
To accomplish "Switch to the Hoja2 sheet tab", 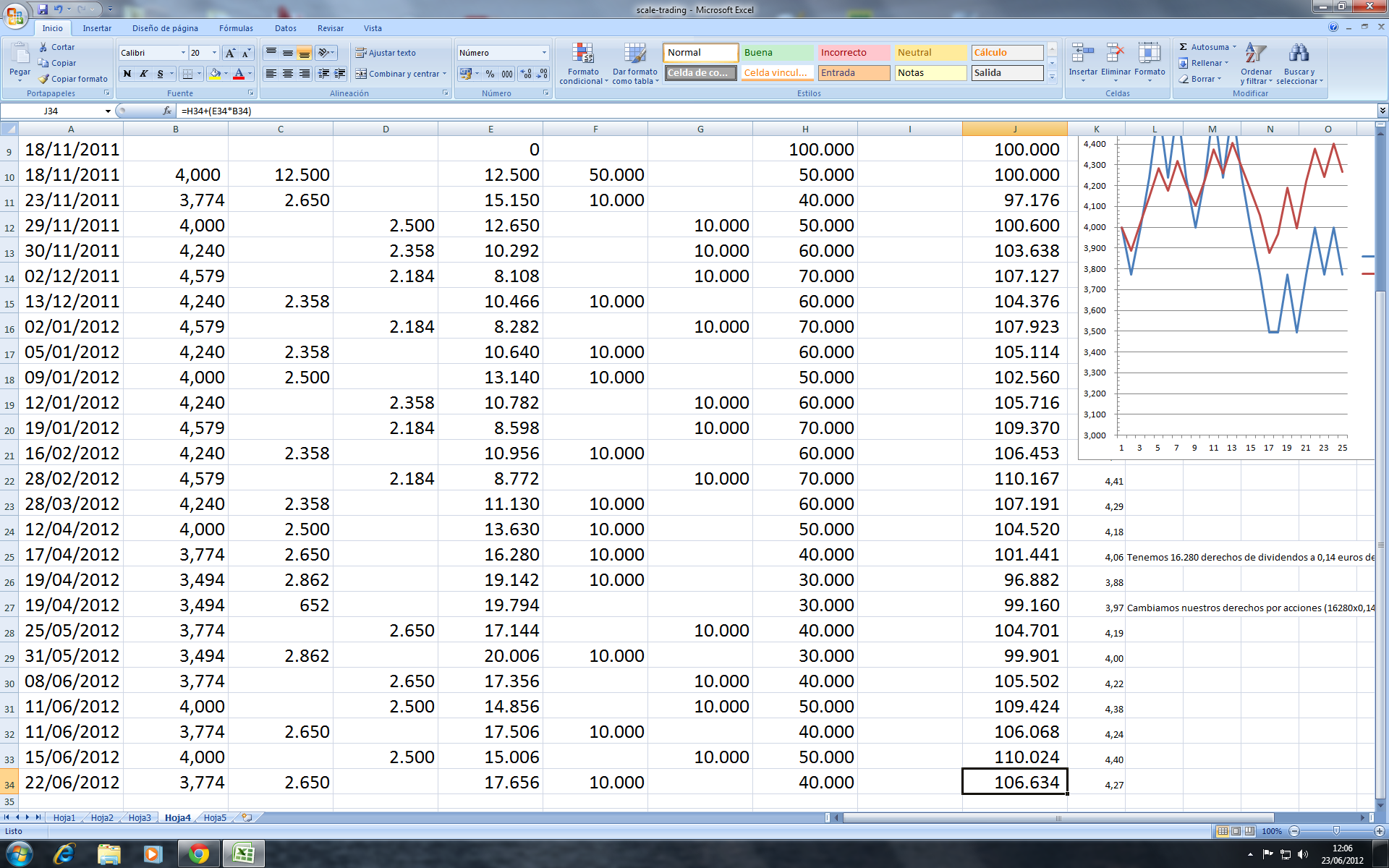I will [x=102, y=818].
